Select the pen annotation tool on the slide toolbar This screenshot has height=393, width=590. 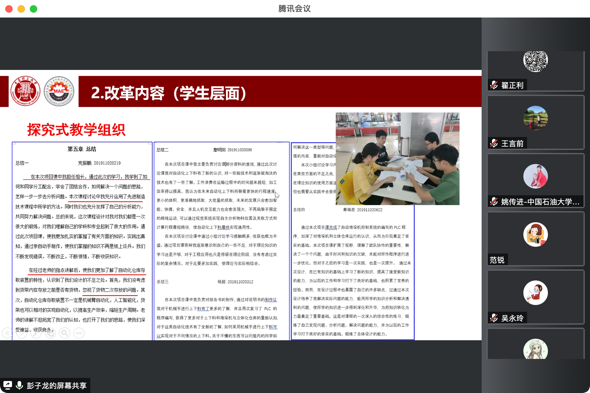pos(36,333)
